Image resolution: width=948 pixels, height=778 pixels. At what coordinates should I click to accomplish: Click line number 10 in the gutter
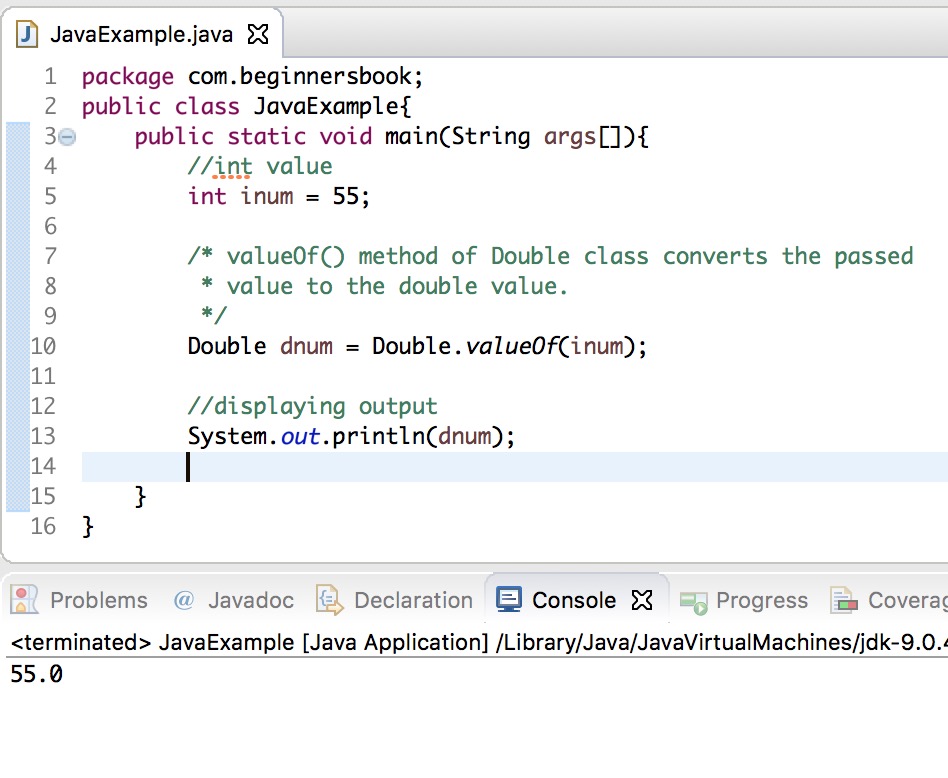click(44, 346)
